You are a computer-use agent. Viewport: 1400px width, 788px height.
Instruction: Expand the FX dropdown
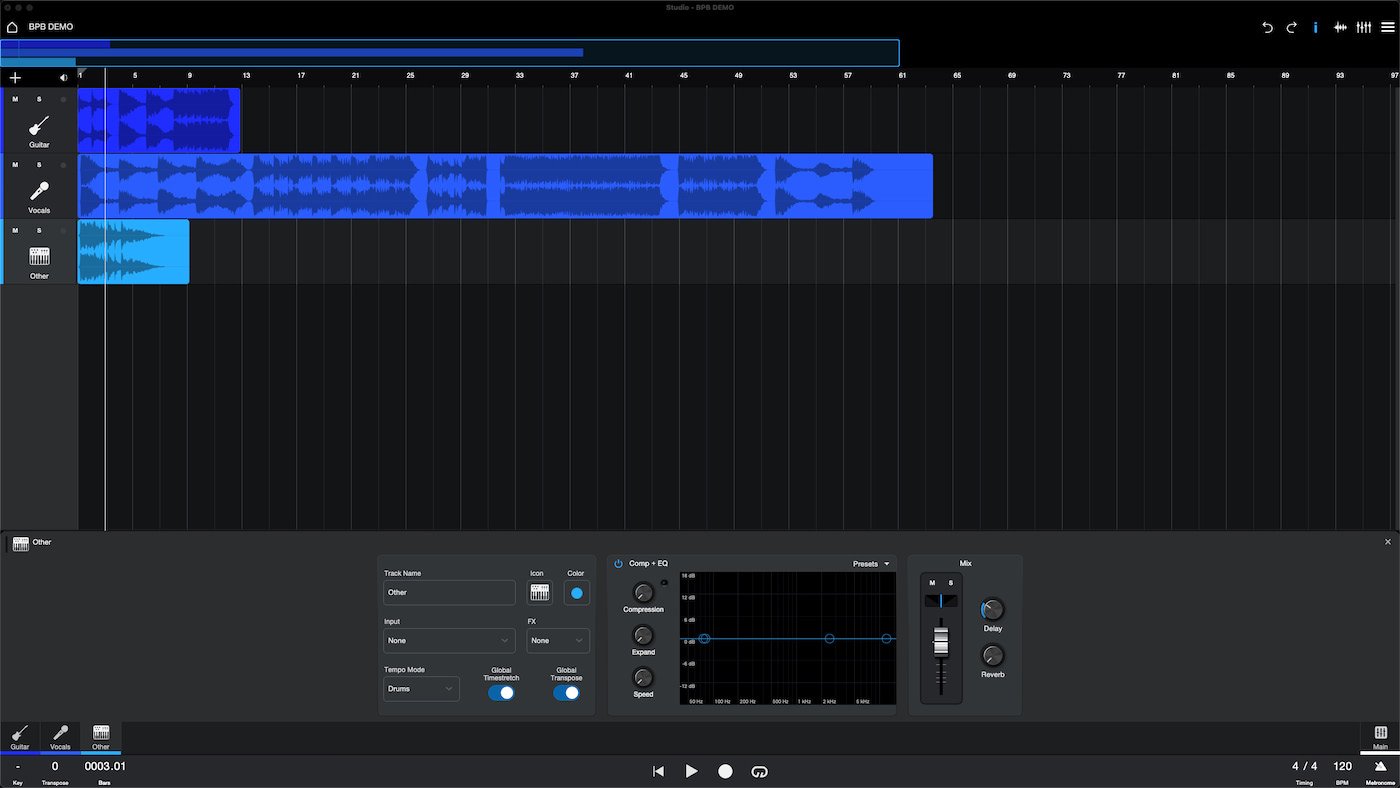558,640
